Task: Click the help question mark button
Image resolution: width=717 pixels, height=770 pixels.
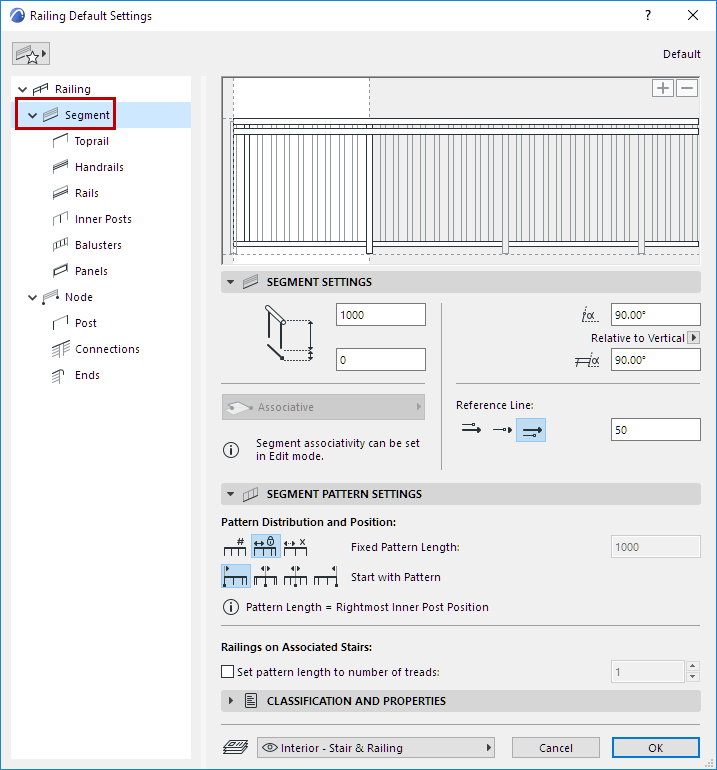Action: 648,16
